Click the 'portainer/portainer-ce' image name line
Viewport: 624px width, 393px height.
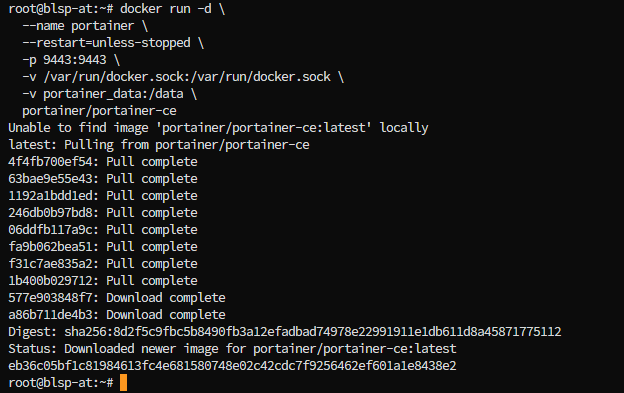[99, 111]
